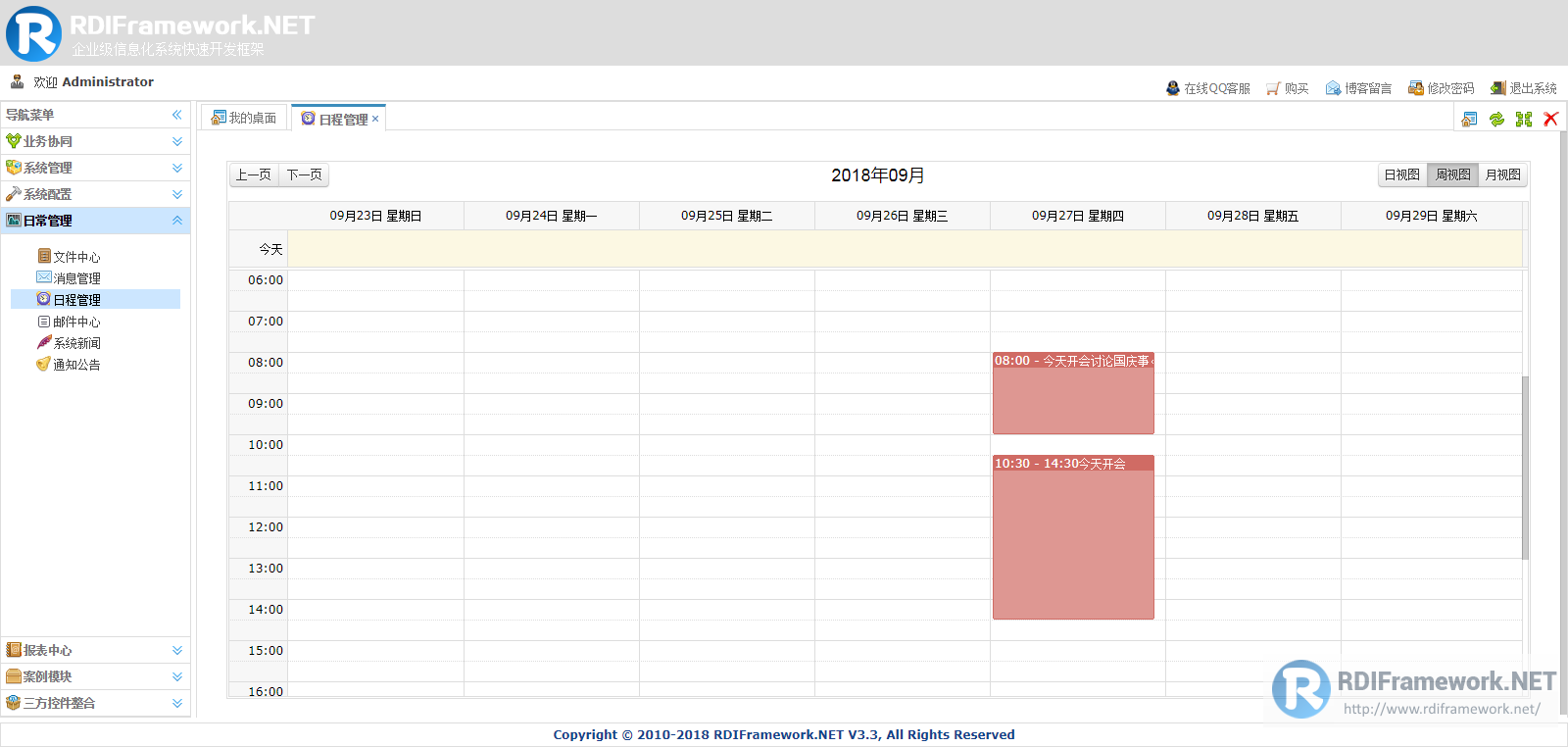Expand the 系统管理 section arrow
This screenshot has width=1568, height=747.
pos(177,168)
